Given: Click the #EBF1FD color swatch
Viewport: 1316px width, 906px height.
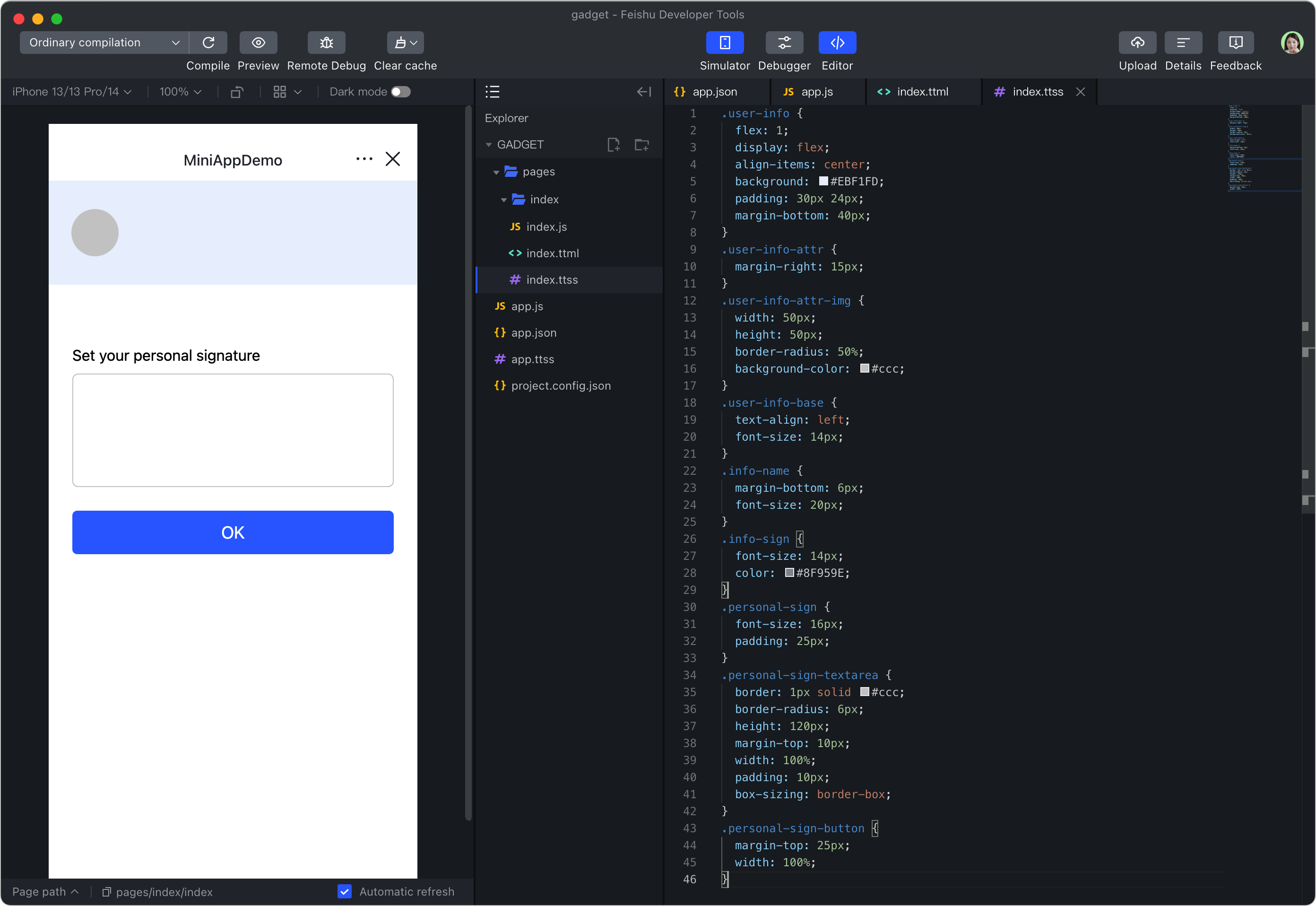Looking at the screenshot, I should click(823, 181).
